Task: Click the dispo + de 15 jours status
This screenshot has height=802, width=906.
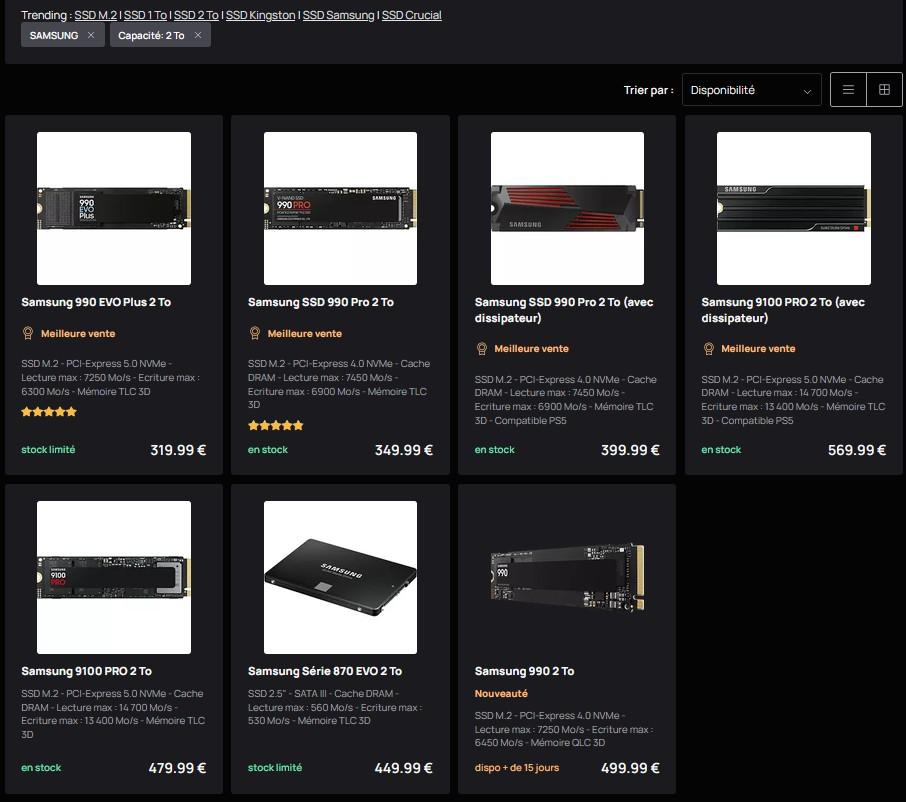Action: 517,768
